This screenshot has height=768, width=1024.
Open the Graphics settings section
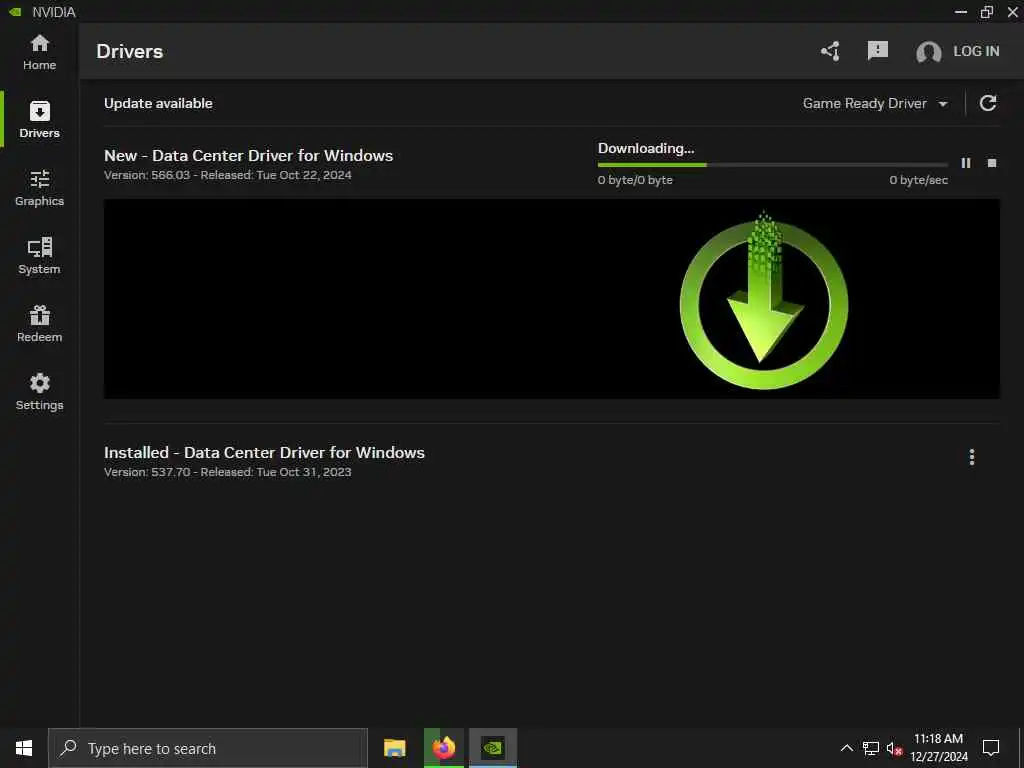click(x=39, y=188)
